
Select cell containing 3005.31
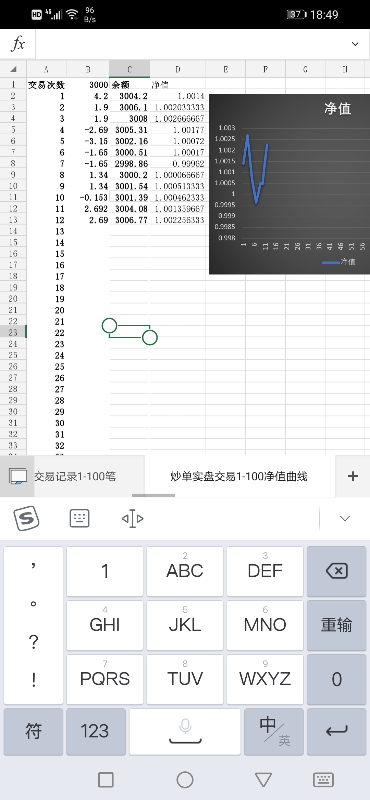(x=130, y=130)
